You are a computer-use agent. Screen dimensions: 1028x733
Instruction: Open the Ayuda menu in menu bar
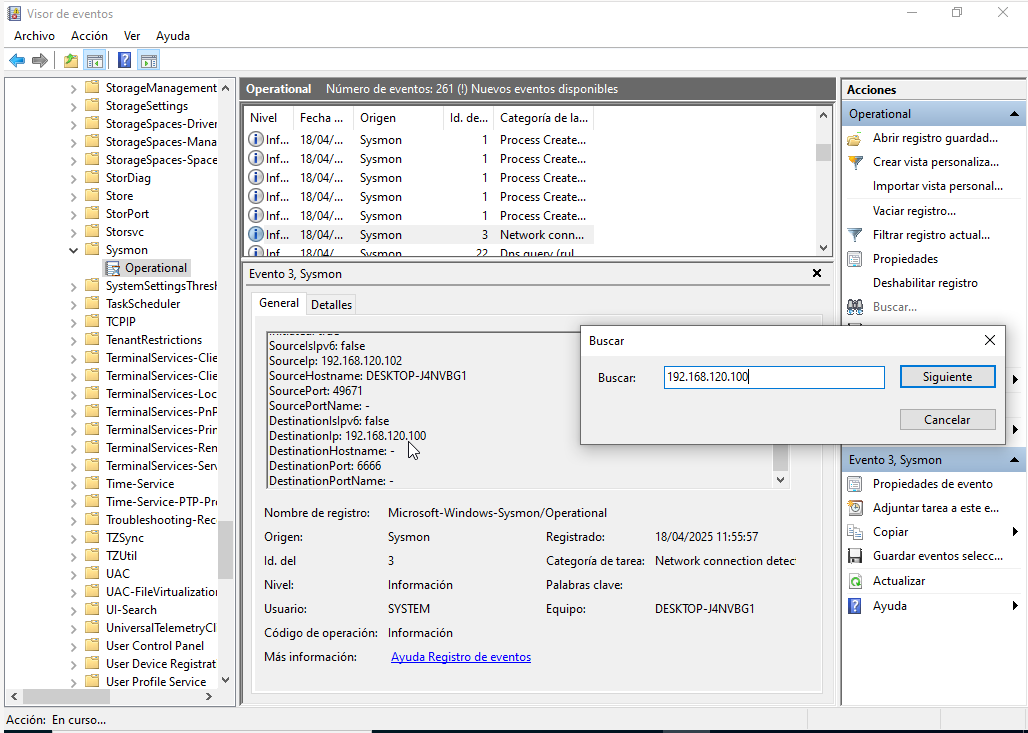point(173,36)
